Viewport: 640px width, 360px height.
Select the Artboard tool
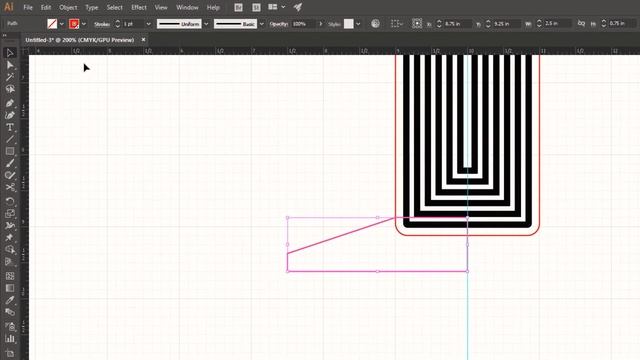coord(10,353)
